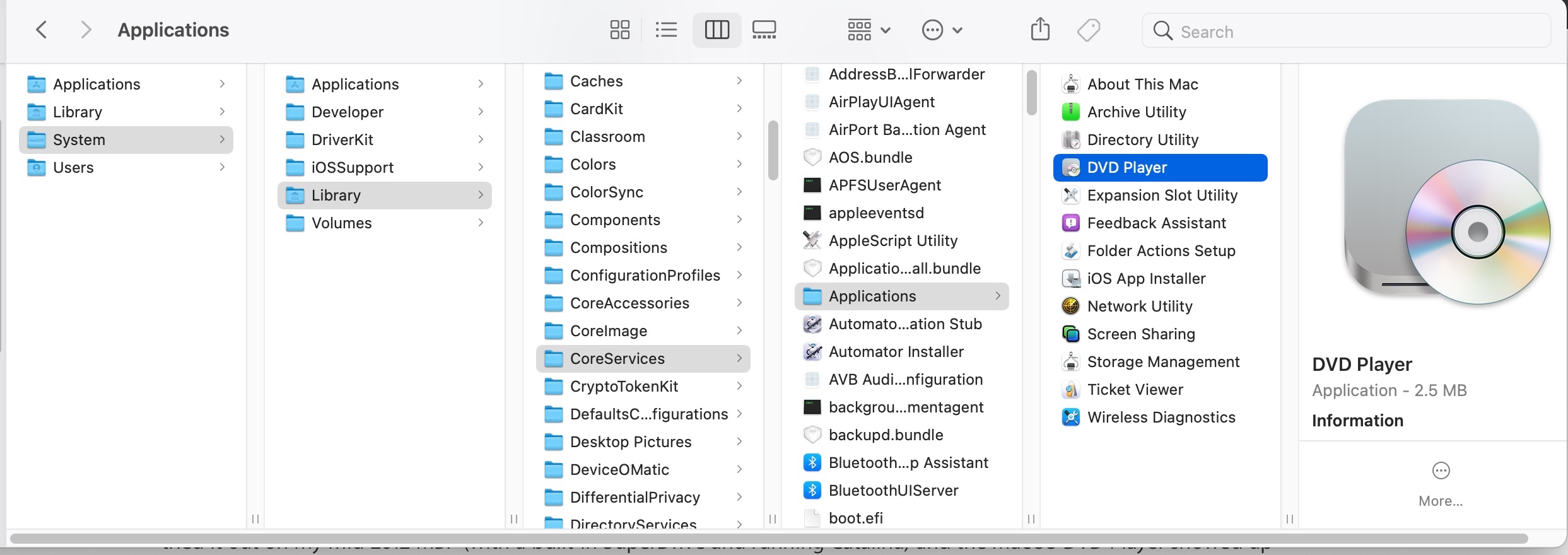The image size is (1568, 555).
Task: Go forward with the right chevron button
Action: click(x=86, y=30)
